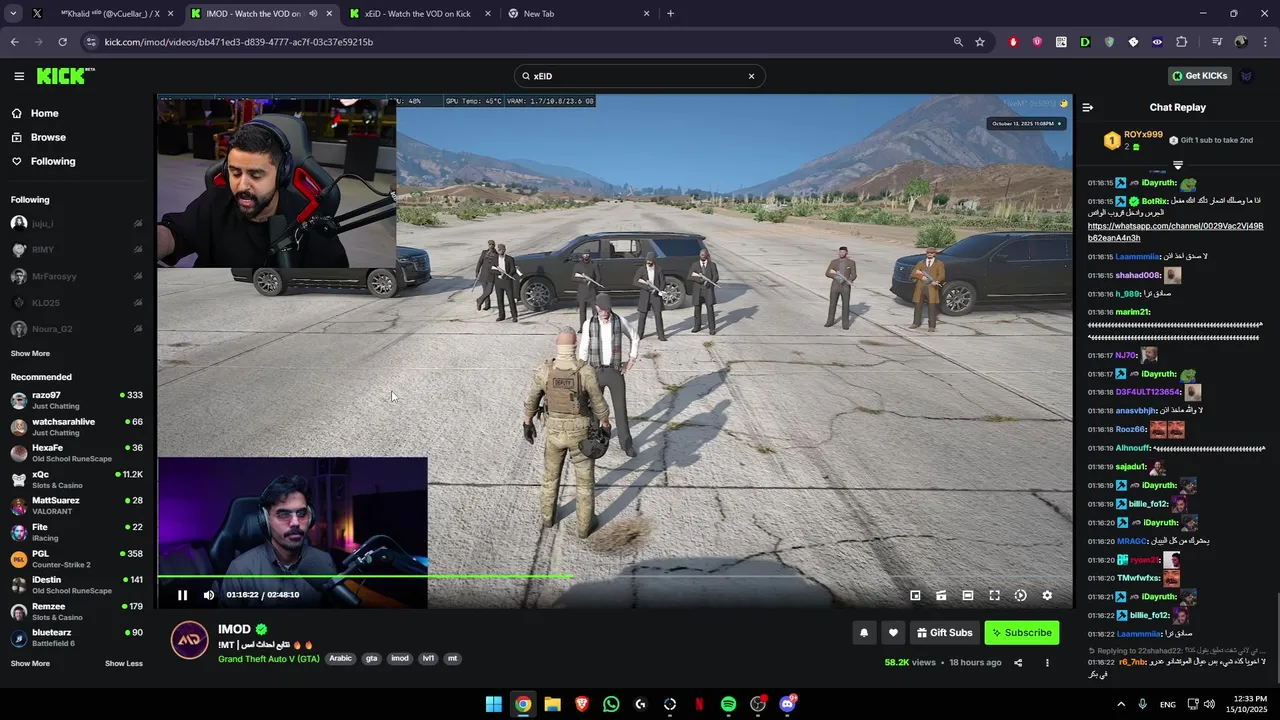Open the clip creation tool in player

pyautogui.click(x=941, y=595)
